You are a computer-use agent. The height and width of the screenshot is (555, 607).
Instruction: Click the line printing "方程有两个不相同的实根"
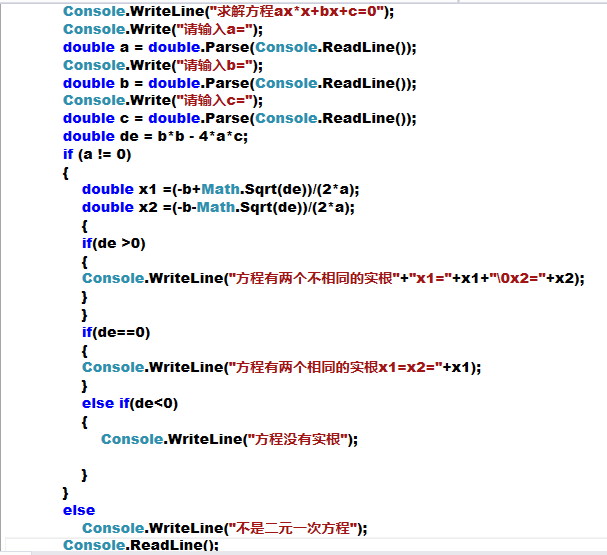pos(333,278)
